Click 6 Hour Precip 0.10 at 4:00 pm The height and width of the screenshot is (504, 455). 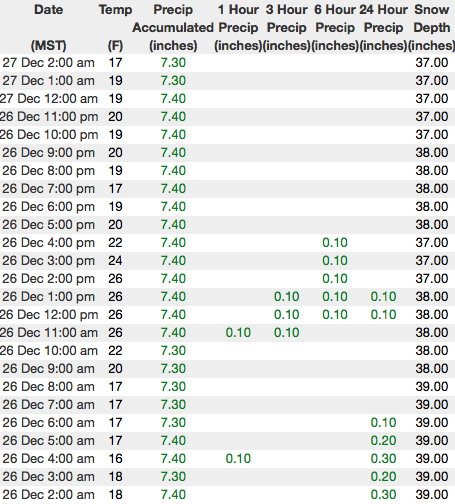click(x=335, y=243)
